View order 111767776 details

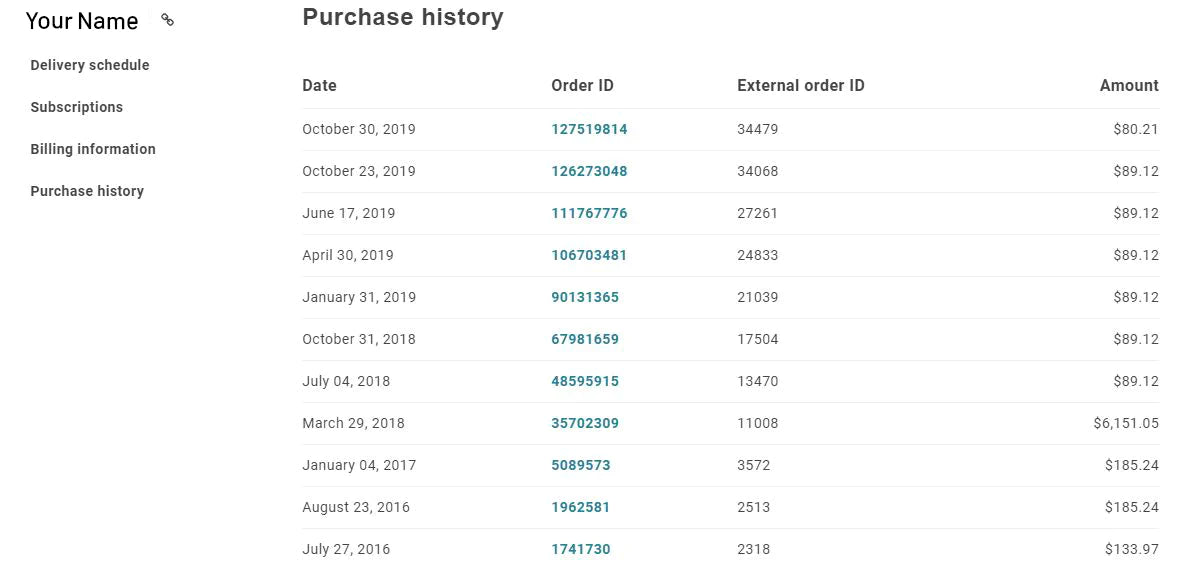pyautogui.click(x=589, y=213)
